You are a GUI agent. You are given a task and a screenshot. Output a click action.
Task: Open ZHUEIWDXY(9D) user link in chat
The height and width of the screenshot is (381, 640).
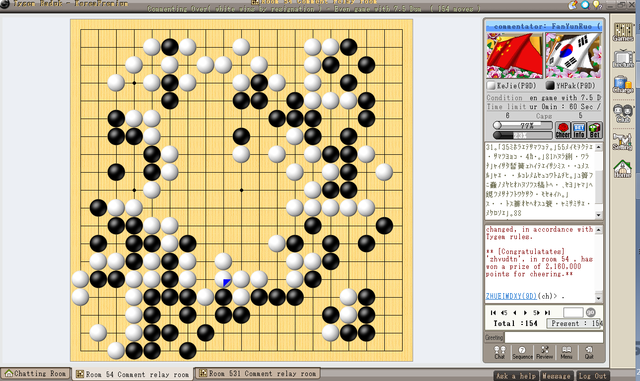coord(511,296)
